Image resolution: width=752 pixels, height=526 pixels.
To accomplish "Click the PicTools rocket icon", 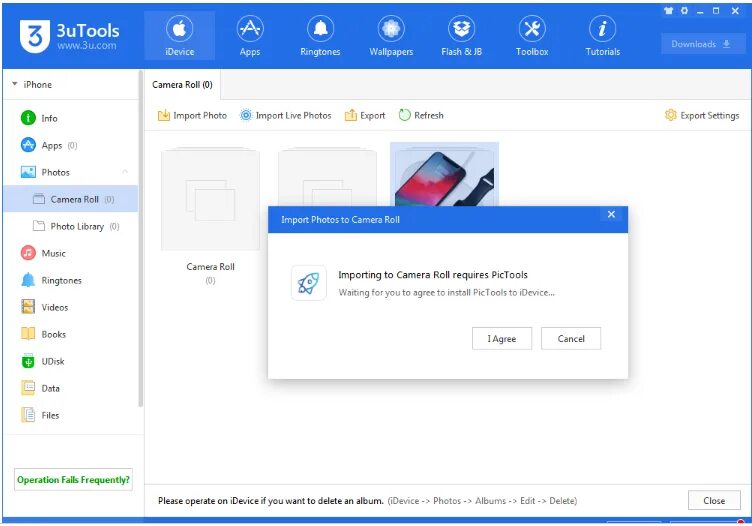I will click(308, 283).
